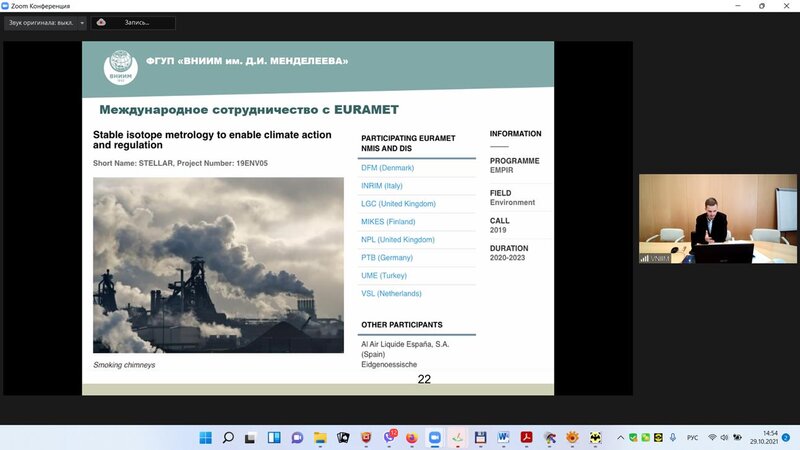
Task: Open the Windows Start menu
Action: pos(205,438)
